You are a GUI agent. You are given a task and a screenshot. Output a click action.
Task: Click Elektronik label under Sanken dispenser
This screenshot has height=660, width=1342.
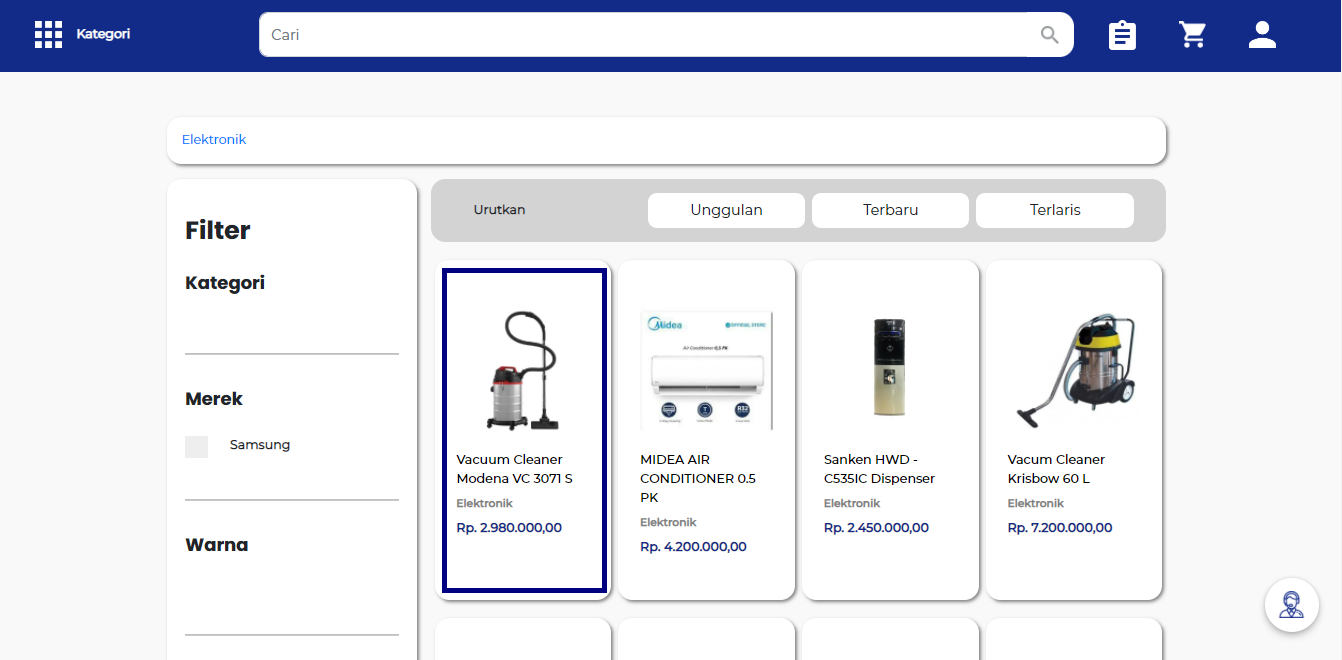[x=852, y=503]
